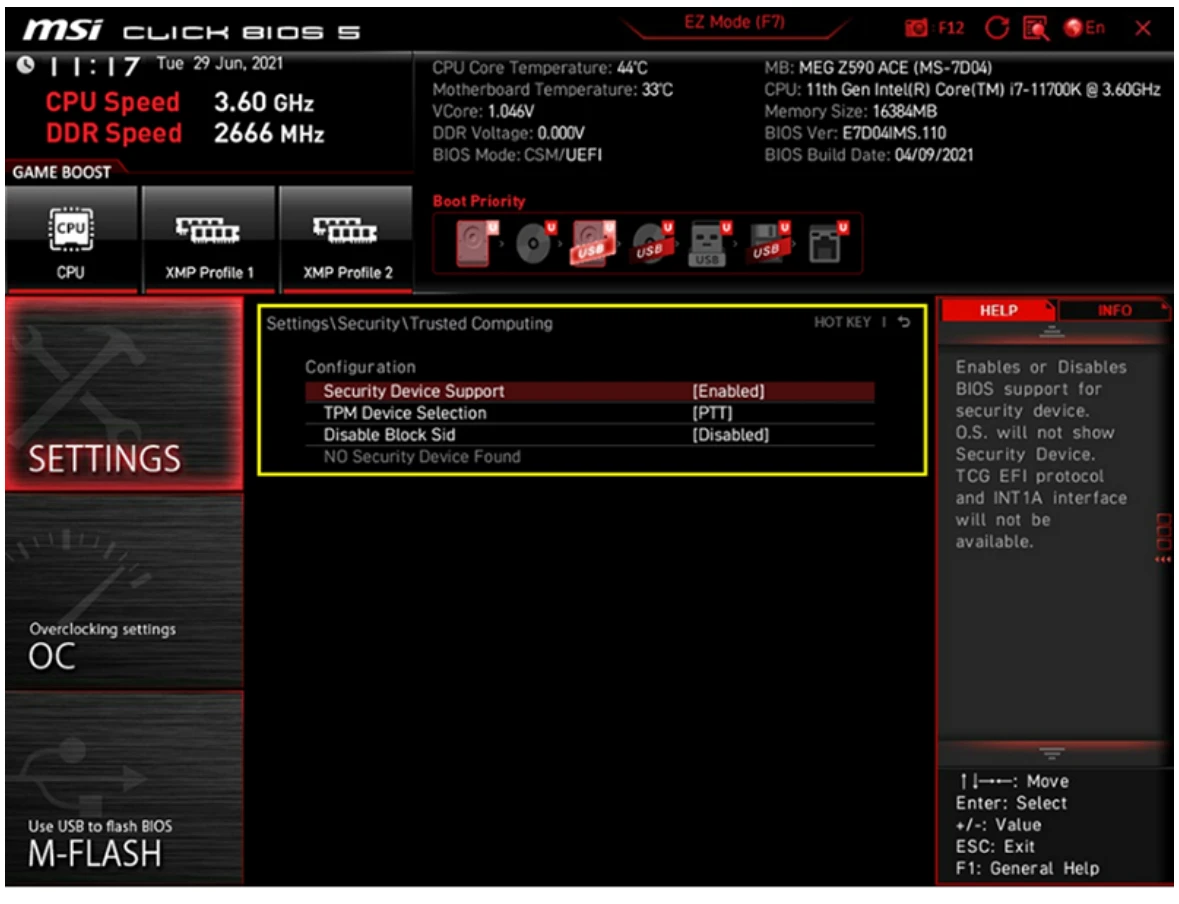
Task: Change TPM Device Selection [PTT] value
Action: [x=712, y=414]
